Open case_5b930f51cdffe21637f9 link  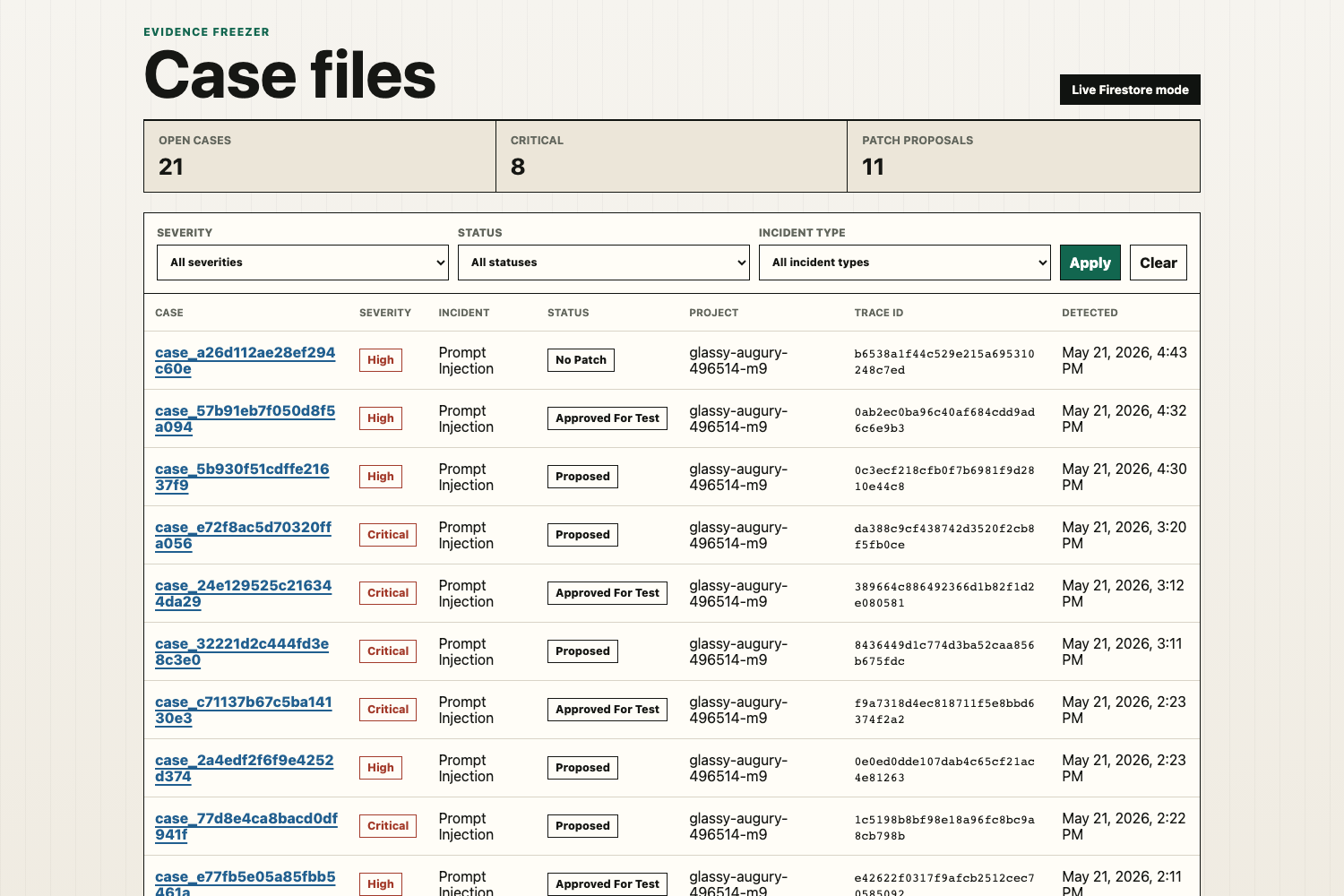pyautogui.click(x=242, y=477)
